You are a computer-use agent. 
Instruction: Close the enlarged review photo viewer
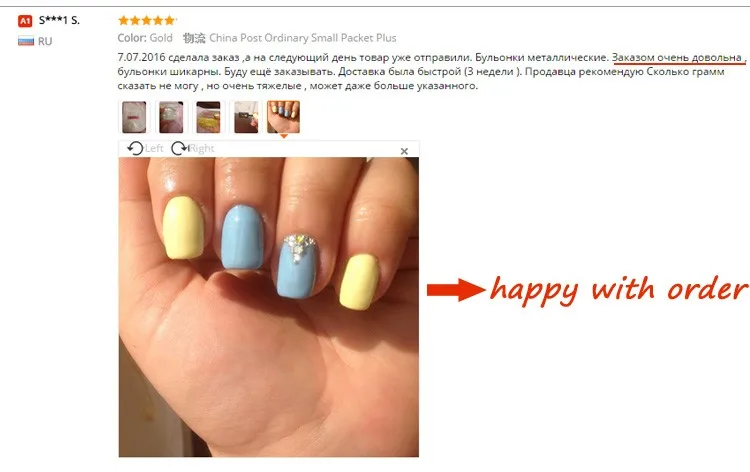tap(404, 151)
